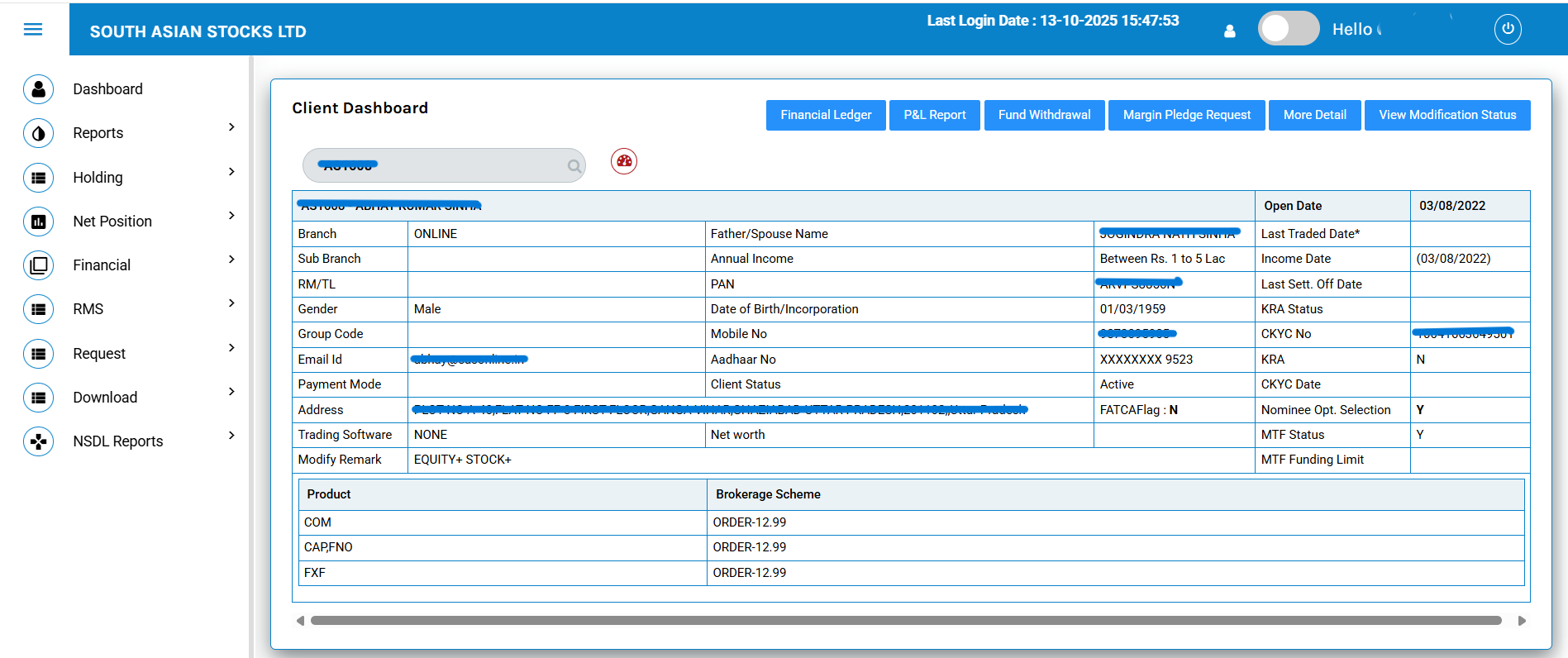Screen dimensions: 1568x658
Task: Click the user profile icon in header
Action: coord(1230,31)
